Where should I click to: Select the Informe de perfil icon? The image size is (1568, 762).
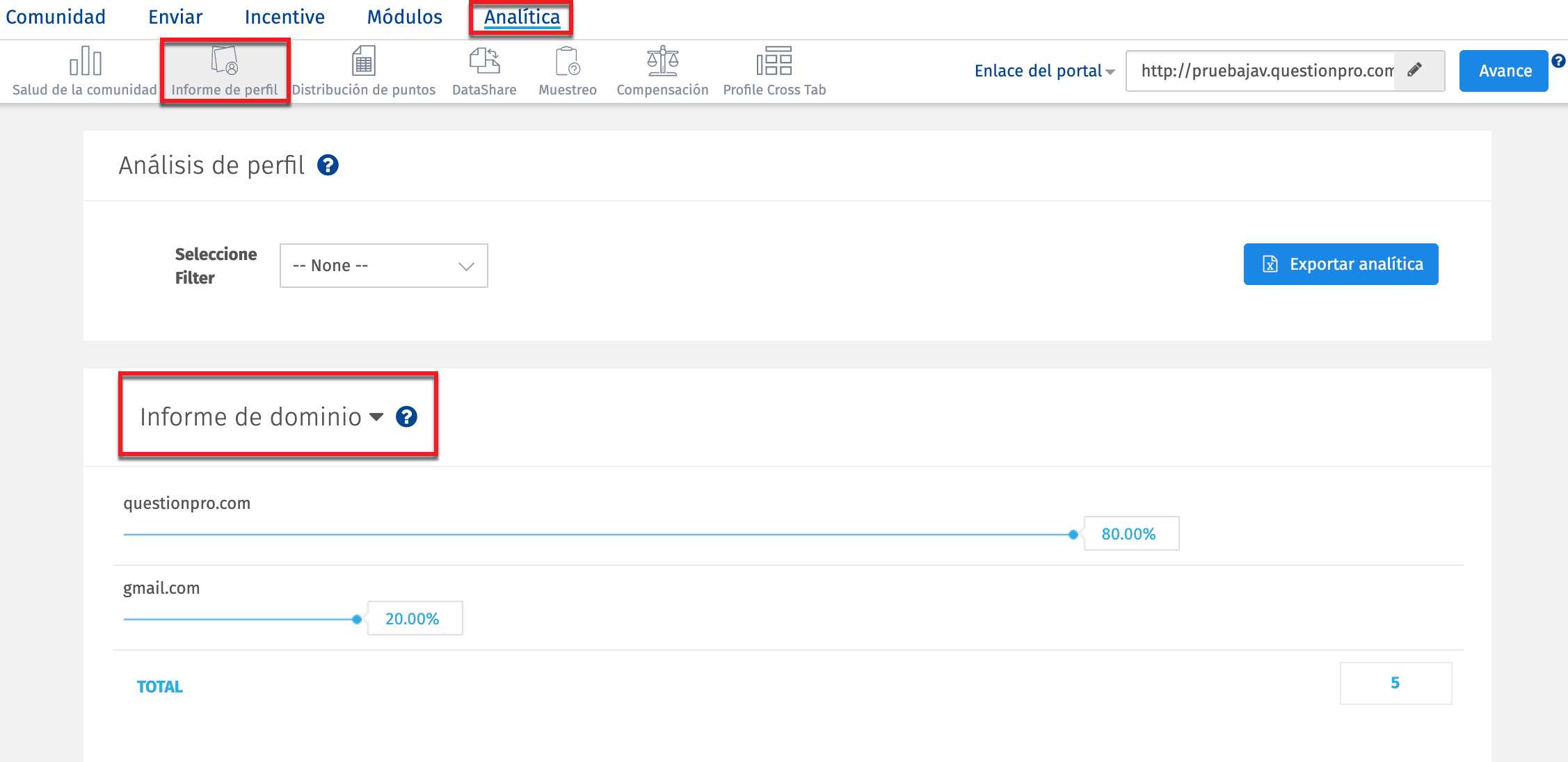(x=224, y=61)
